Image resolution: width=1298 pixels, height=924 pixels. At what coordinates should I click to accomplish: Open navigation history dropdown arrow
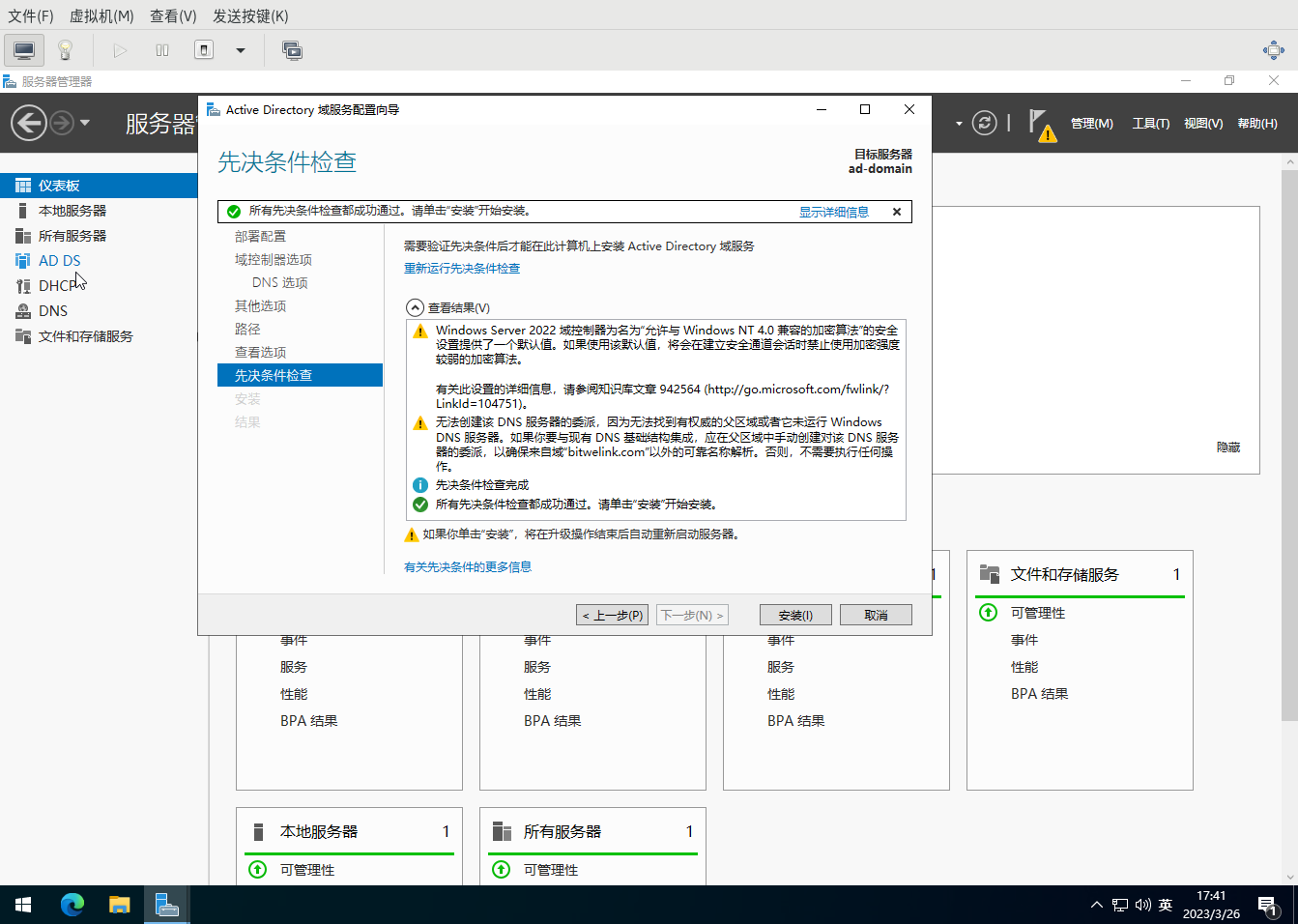85,123
